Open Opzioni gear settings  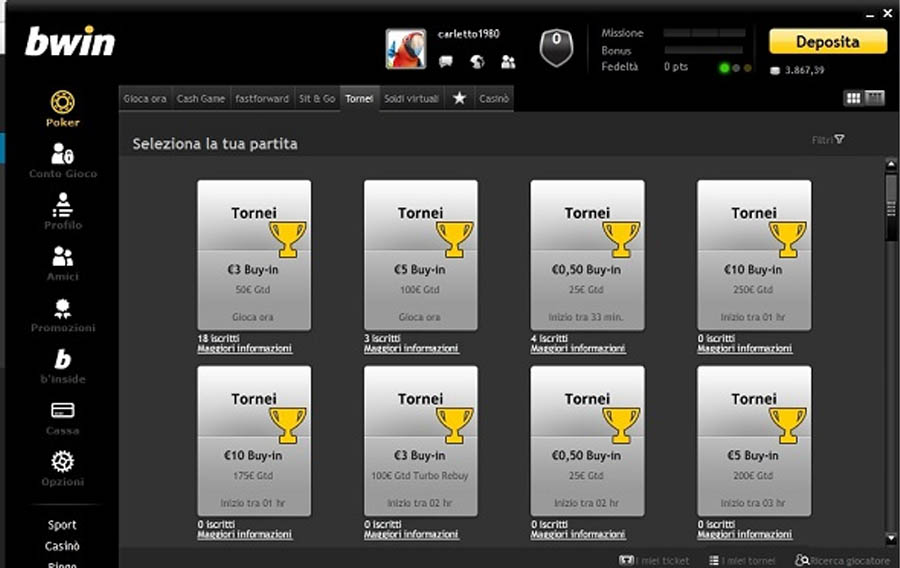click(x=63, y=469)
